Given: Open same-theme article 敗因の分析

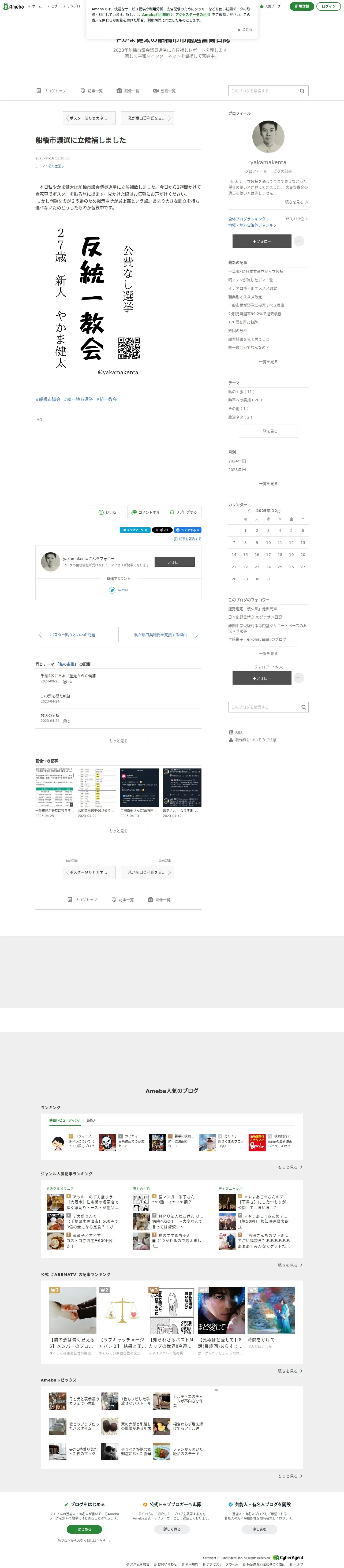Looking at the screenshot, I should (50, 715).
